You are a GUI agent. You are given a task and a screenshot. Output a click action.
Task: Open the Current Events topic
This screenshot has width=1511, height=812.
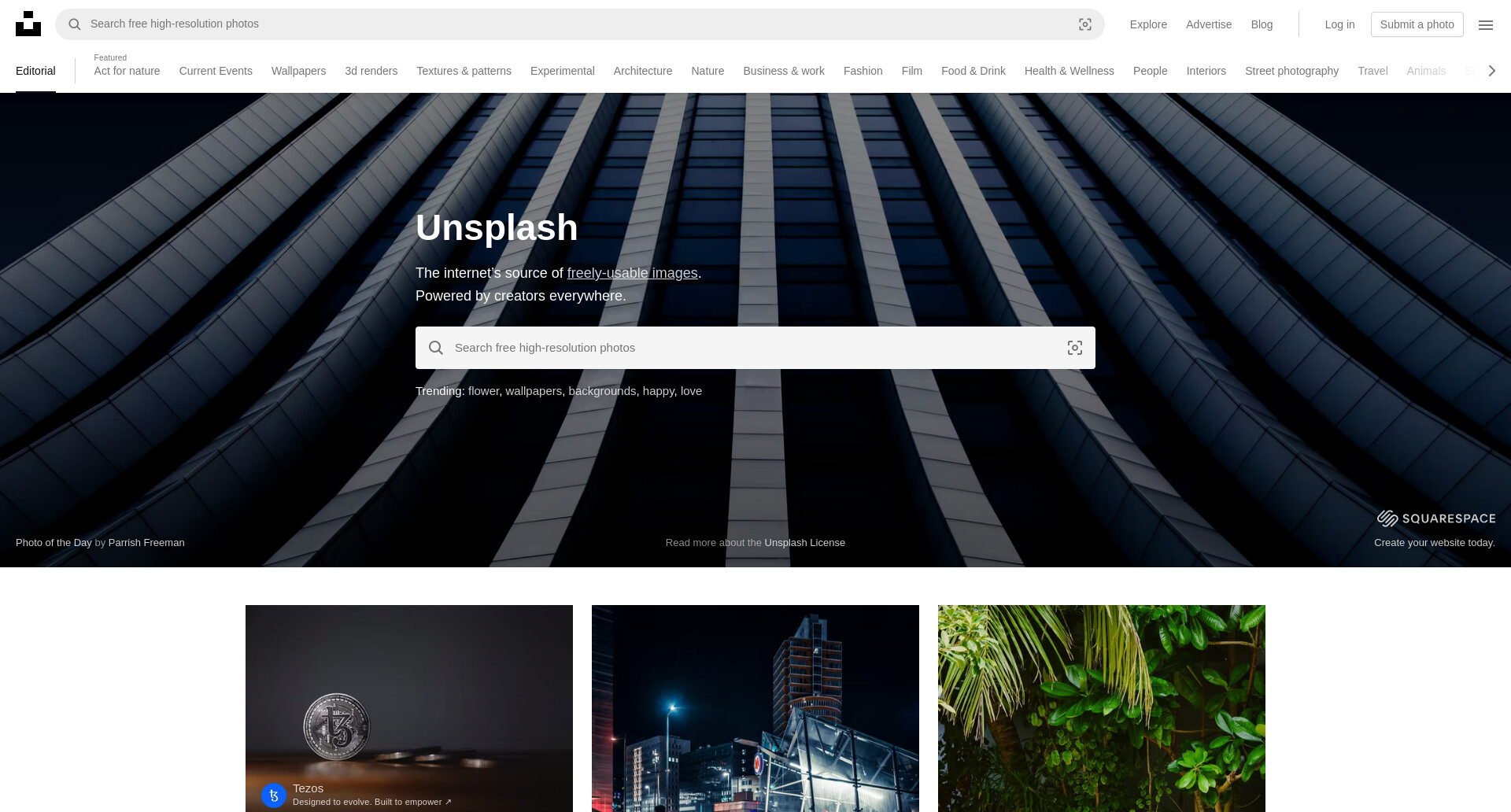[x=216, y=71]
